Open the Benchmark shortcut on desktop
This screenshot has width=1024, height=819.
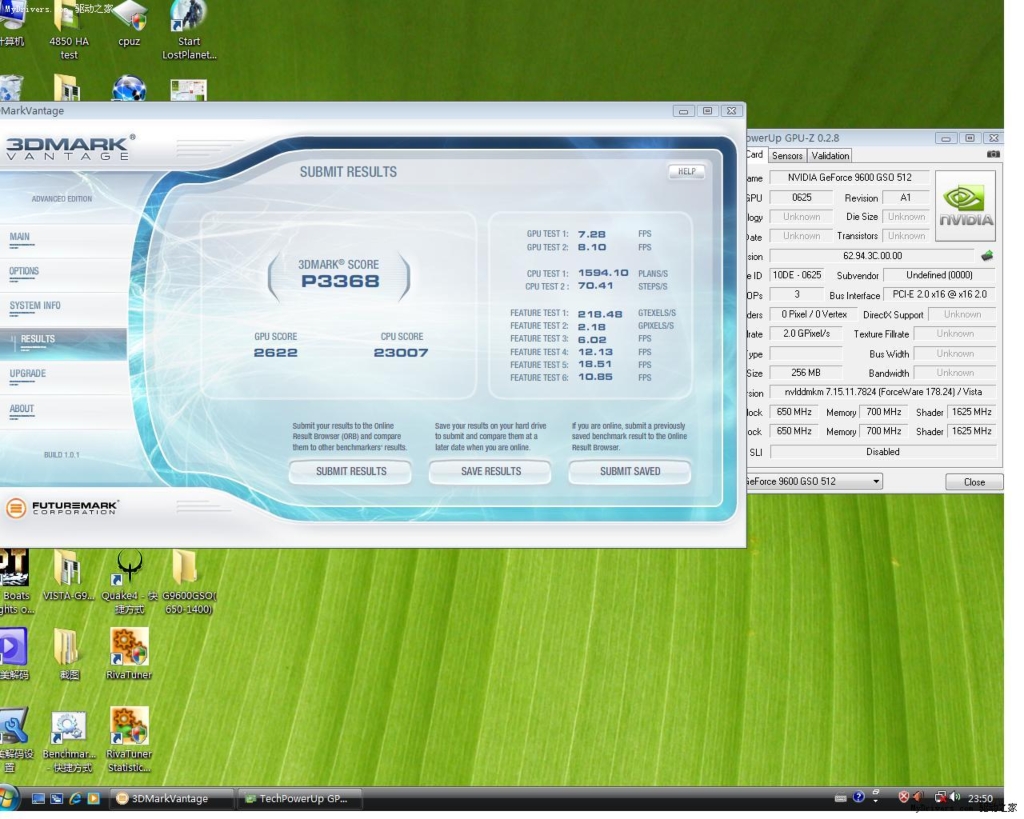click(69, 741)
